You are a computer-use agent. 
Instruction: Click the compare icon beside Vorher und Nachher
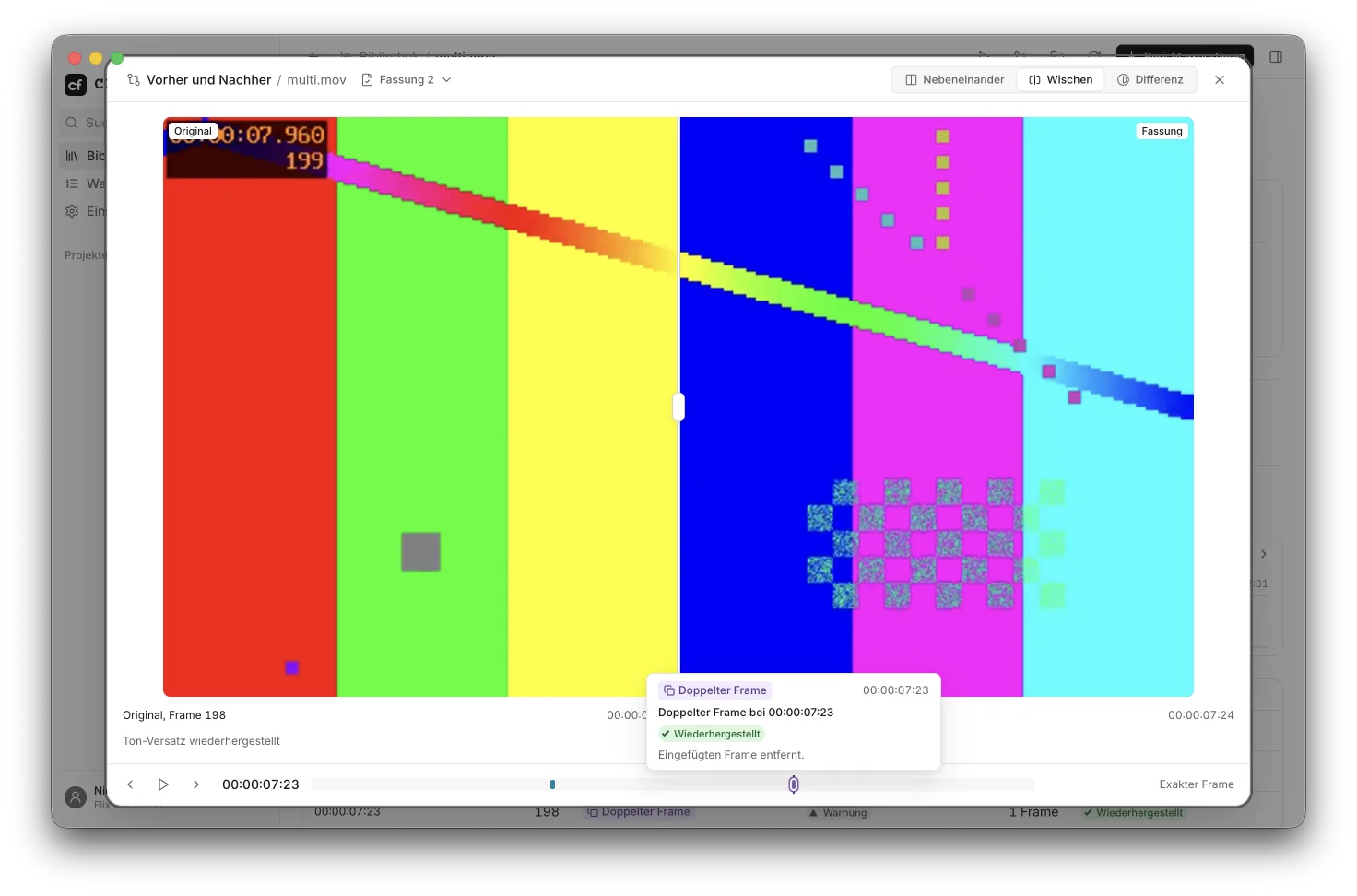[134, 80]
